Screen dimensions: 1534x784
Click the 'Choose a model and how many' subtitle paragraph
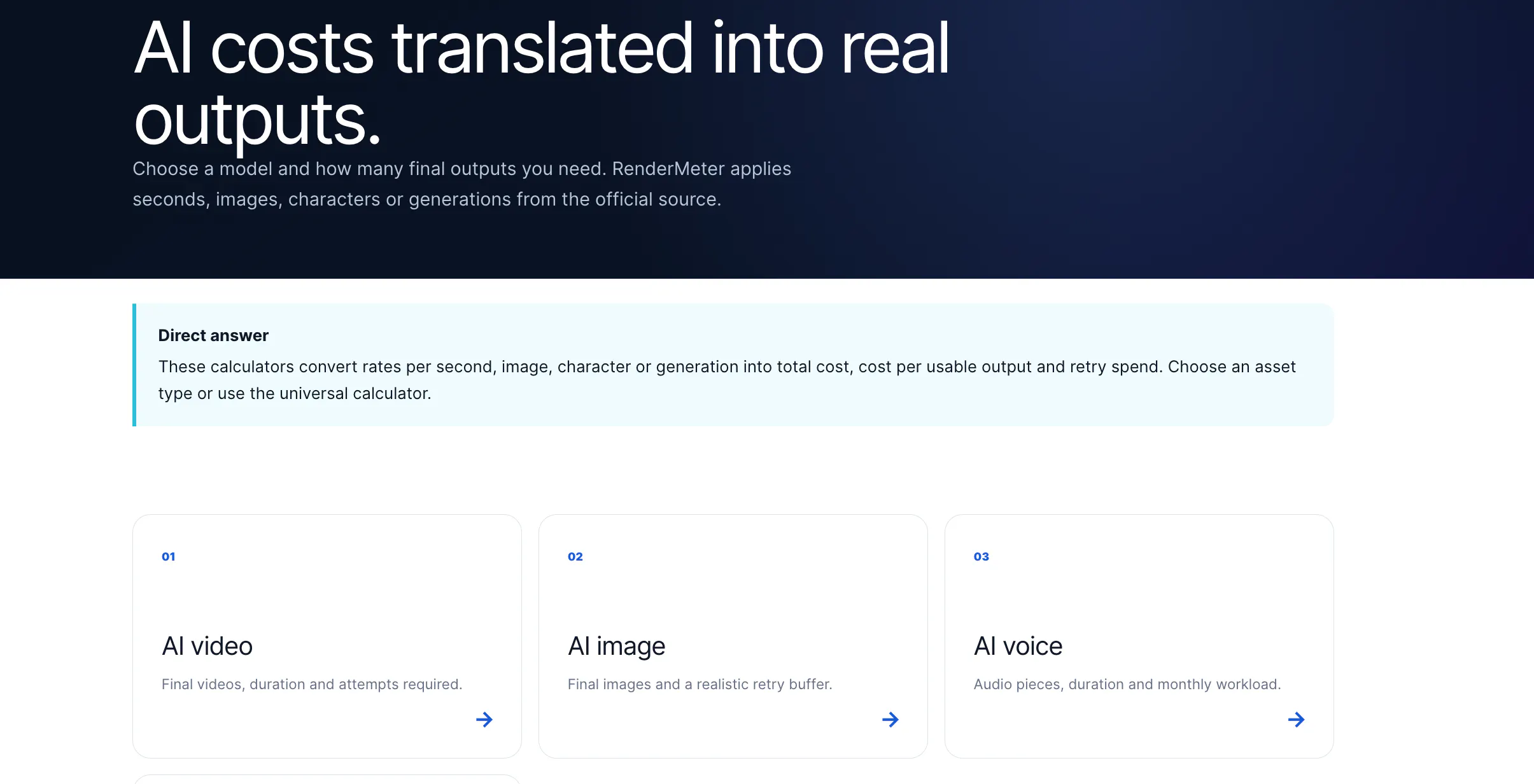pos(462,184)
